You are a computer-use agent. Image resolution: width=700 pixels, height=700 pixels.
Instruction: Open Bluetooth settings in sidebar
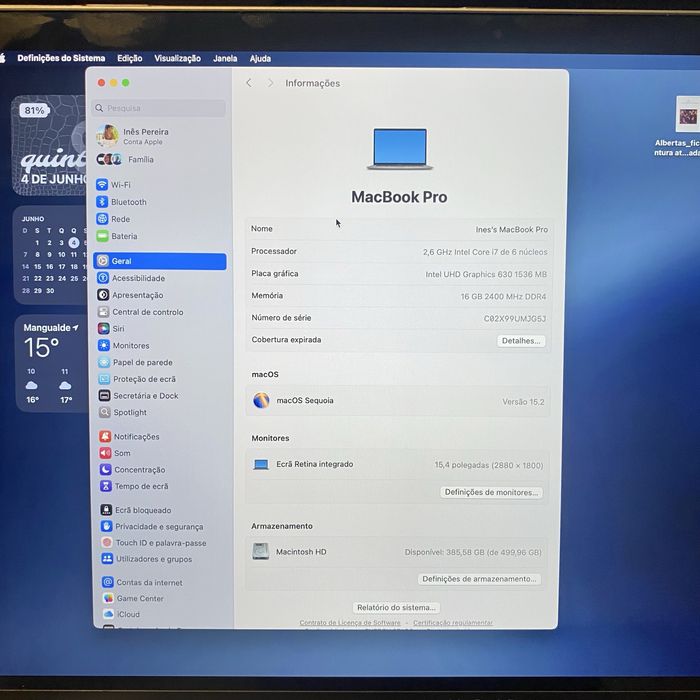click(121, 202)
